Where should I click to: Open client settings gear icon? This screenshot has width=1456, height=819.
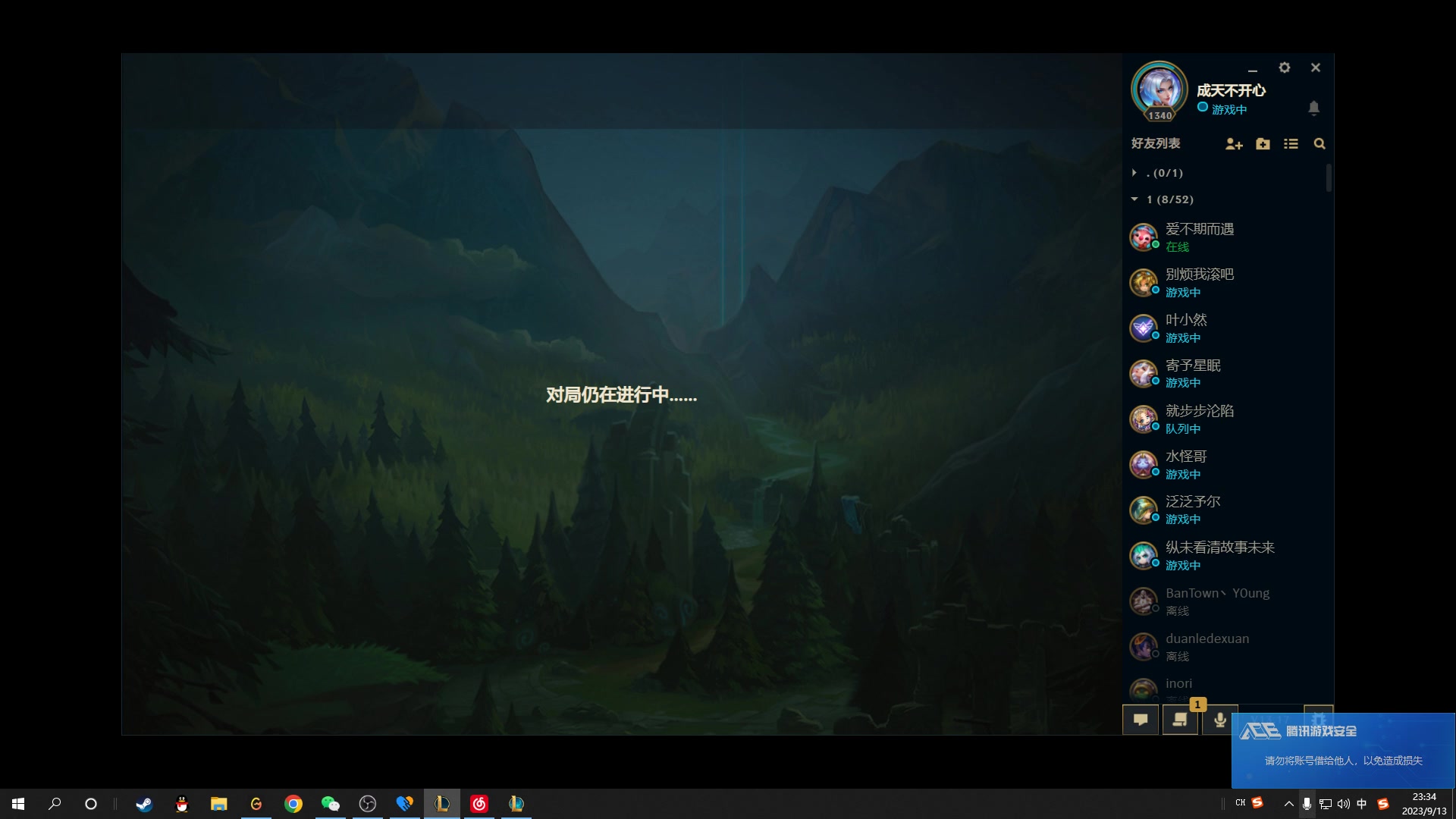pos(1284,67)
